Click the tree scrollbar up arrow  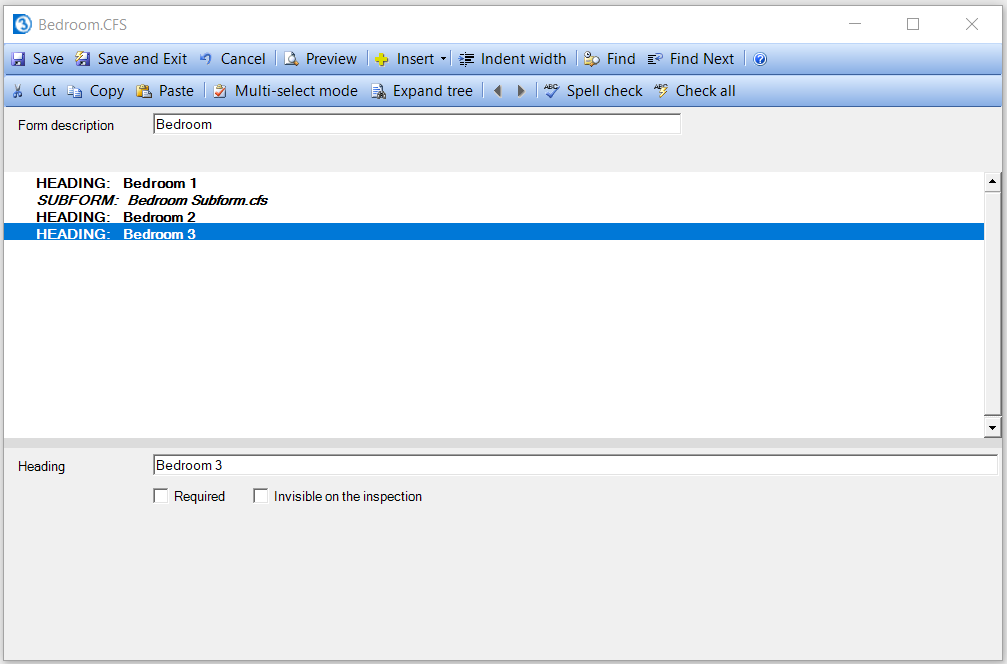pyautogui.click(x=992, y=182)
